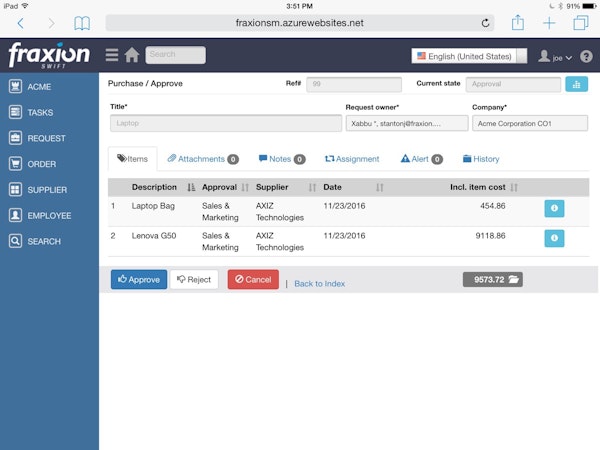The image size is (600, 450).
Task: Open Safari bookmarks book icon
Action: pyautogui.click(x=82, y=22)
